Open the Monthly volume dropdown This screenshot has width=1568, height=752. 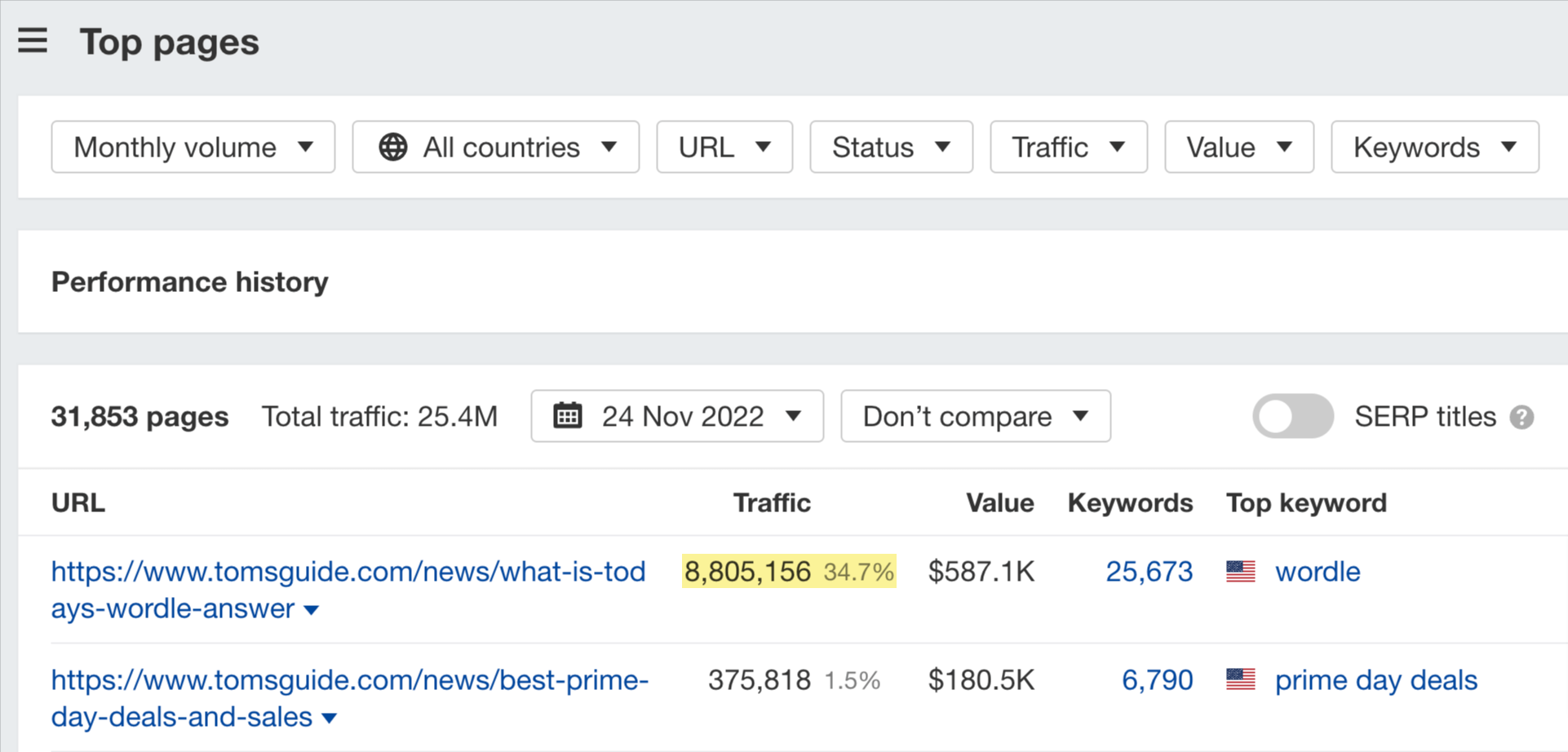(193, 147)
